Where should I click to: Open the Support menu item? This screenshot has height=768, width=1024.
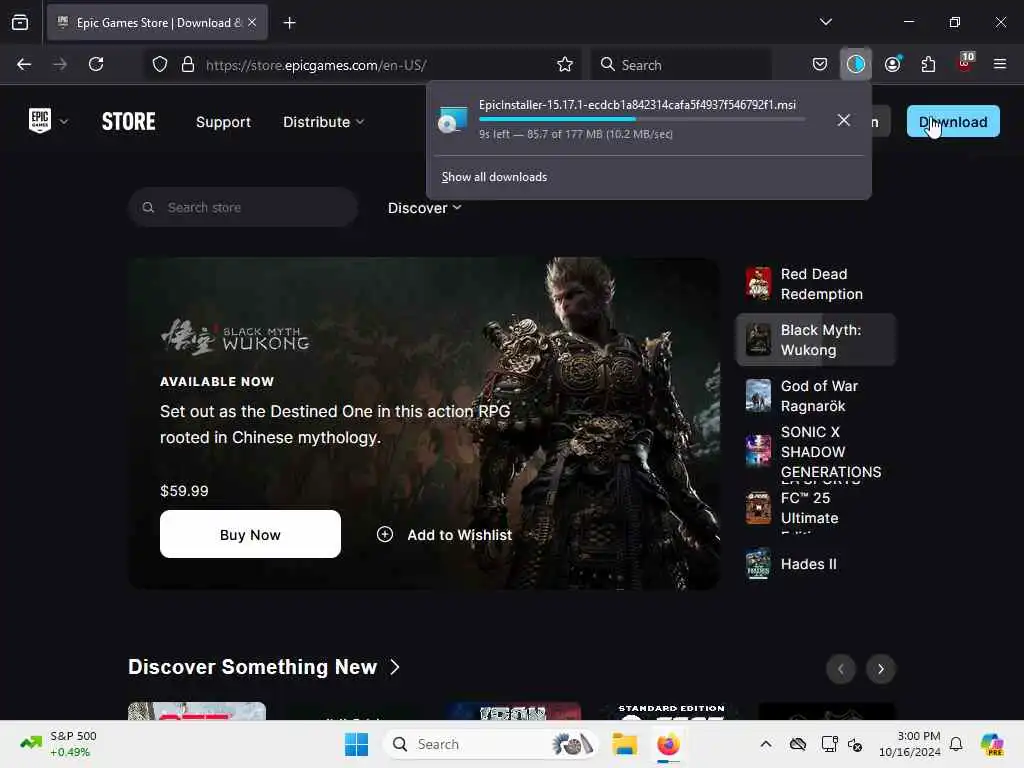coord(223,122)
